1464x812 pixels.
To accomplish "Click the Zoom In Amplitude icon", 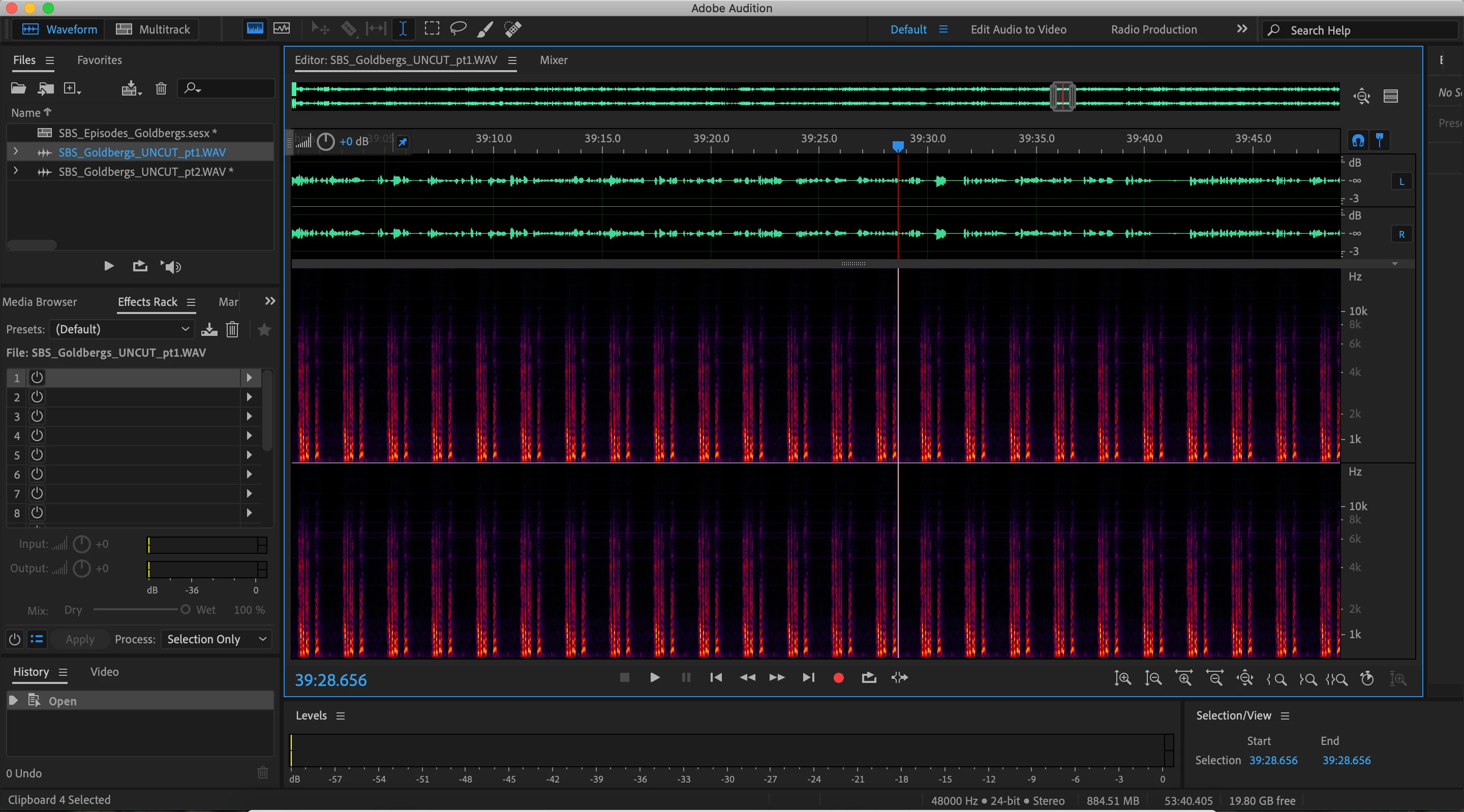I will click(x=1122, y=678).
